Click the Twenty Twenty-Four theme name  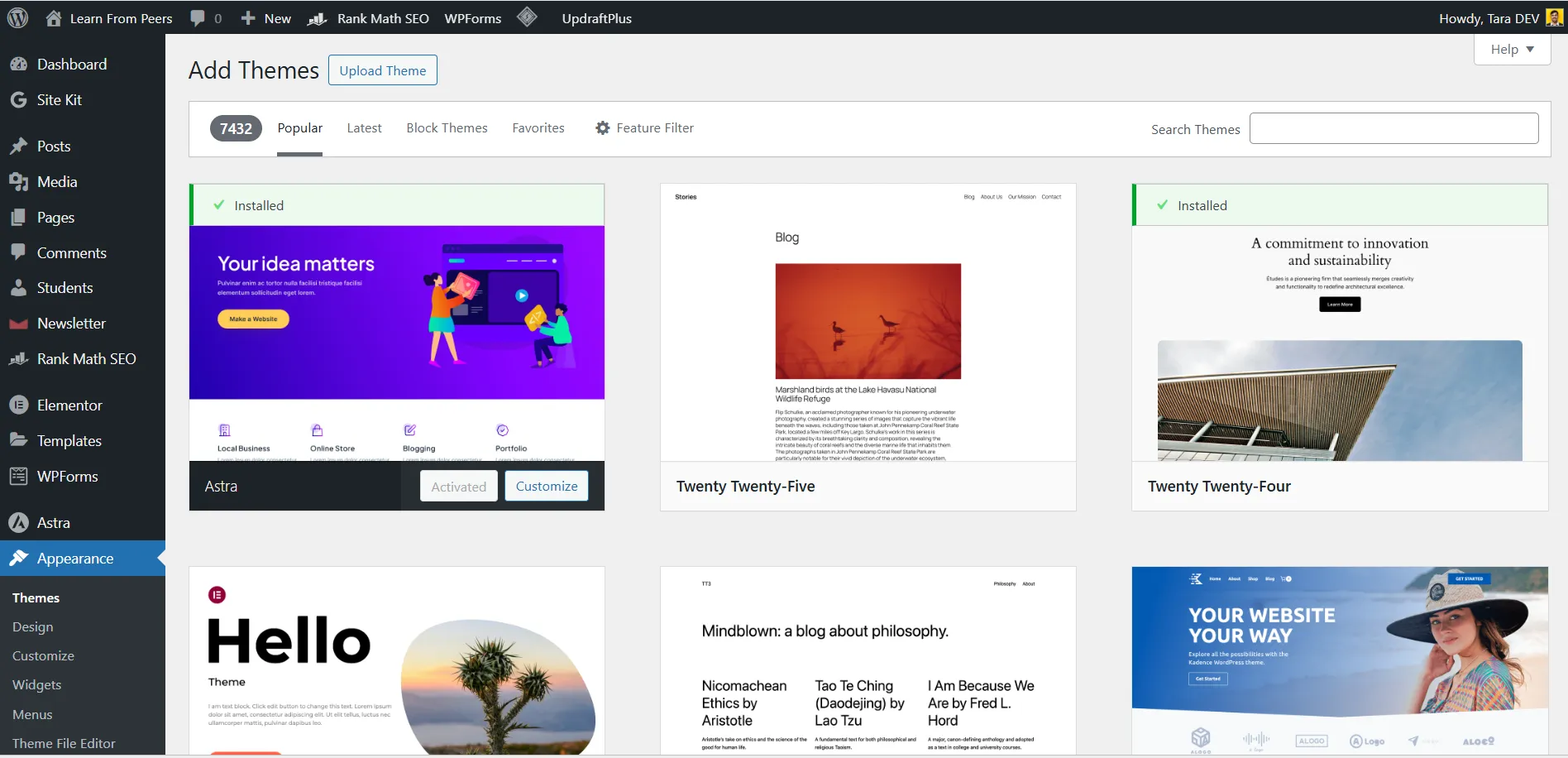(1219, 487)
